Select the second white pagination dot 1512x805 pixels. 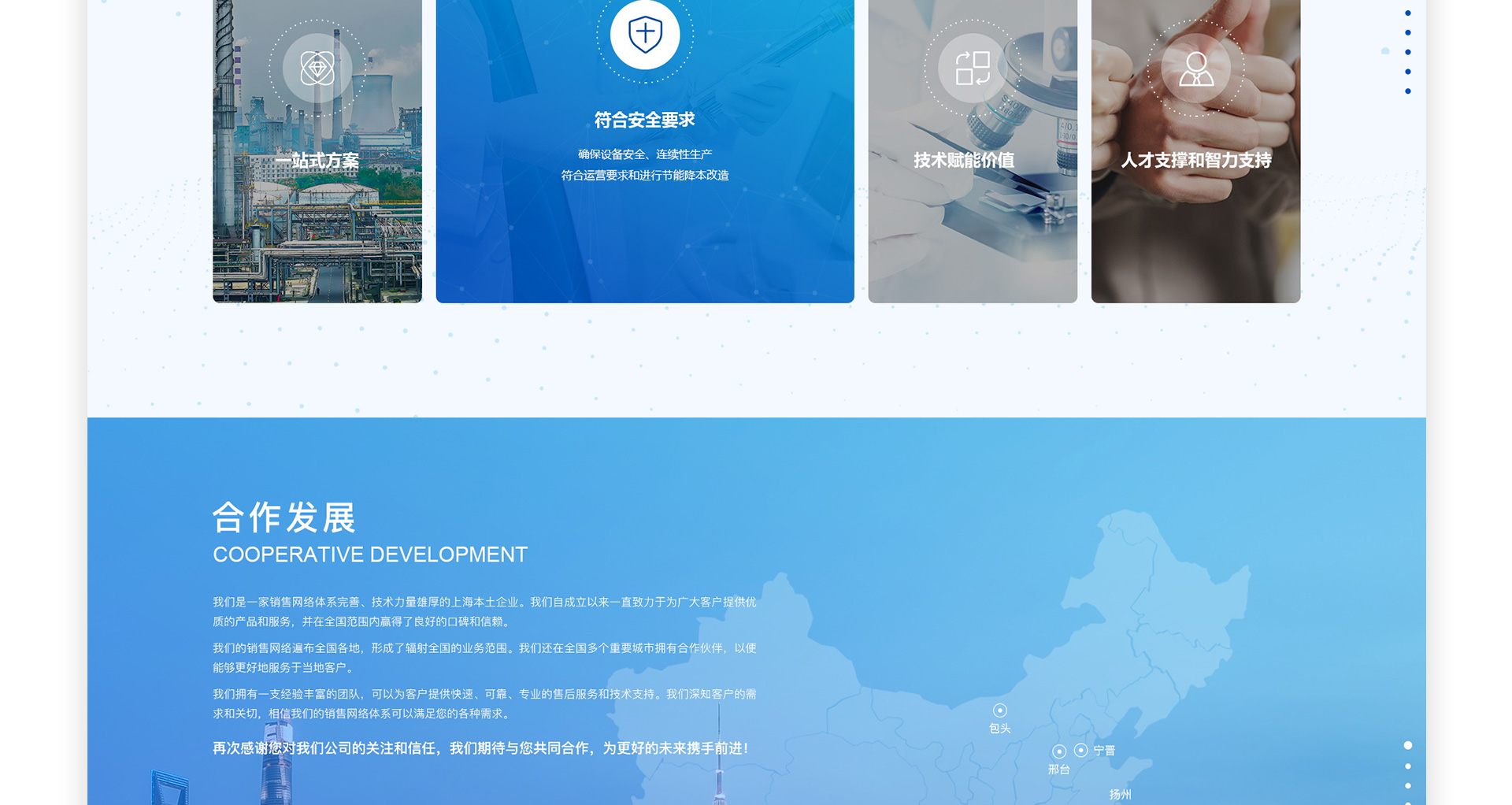1408,766
